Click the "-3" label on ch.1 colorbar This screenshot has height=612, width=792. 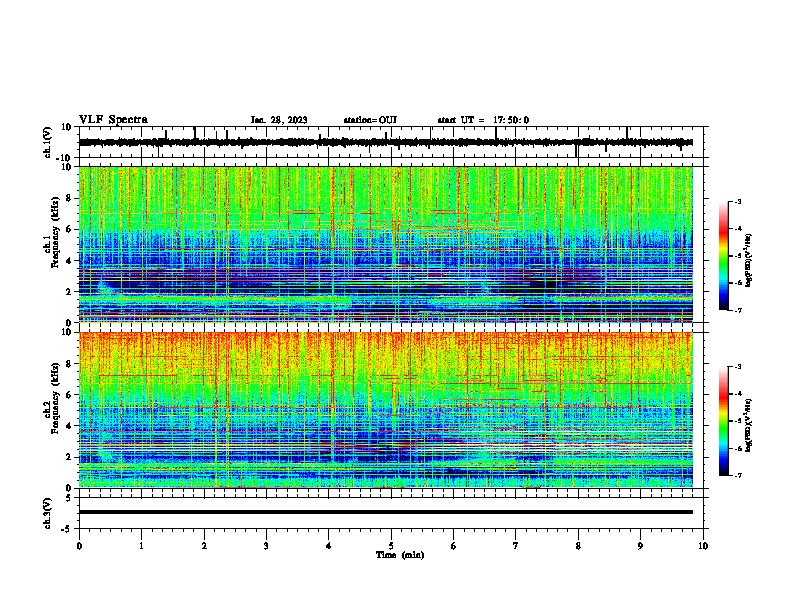737,202
